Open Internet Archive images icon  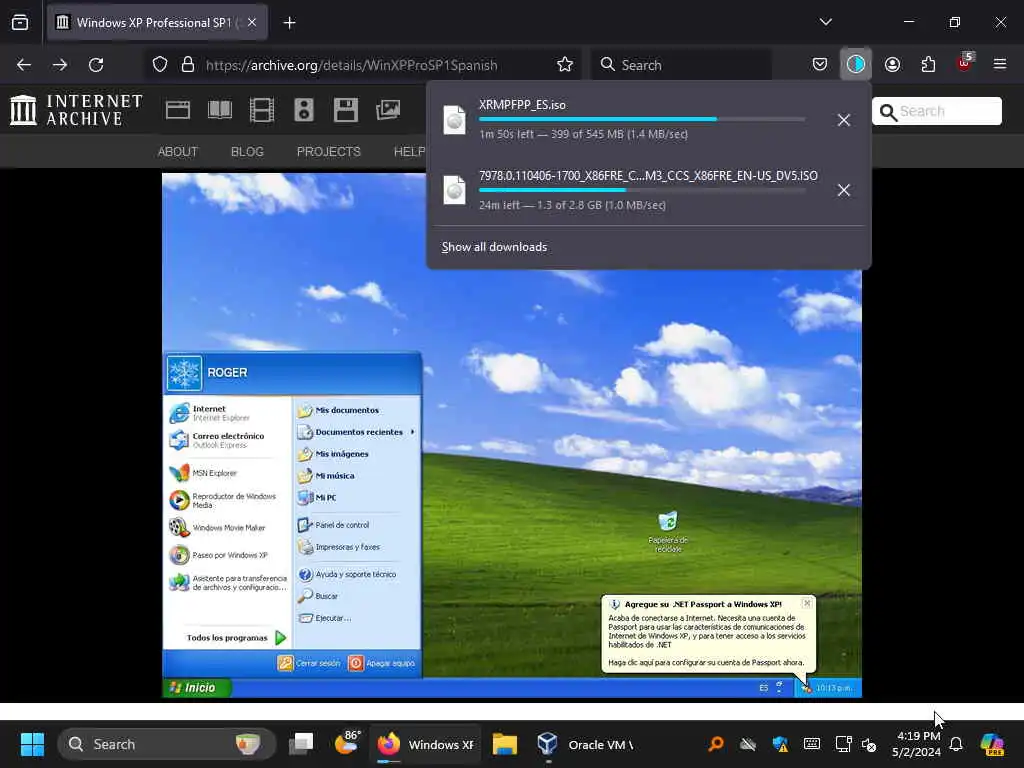[388, 110]
